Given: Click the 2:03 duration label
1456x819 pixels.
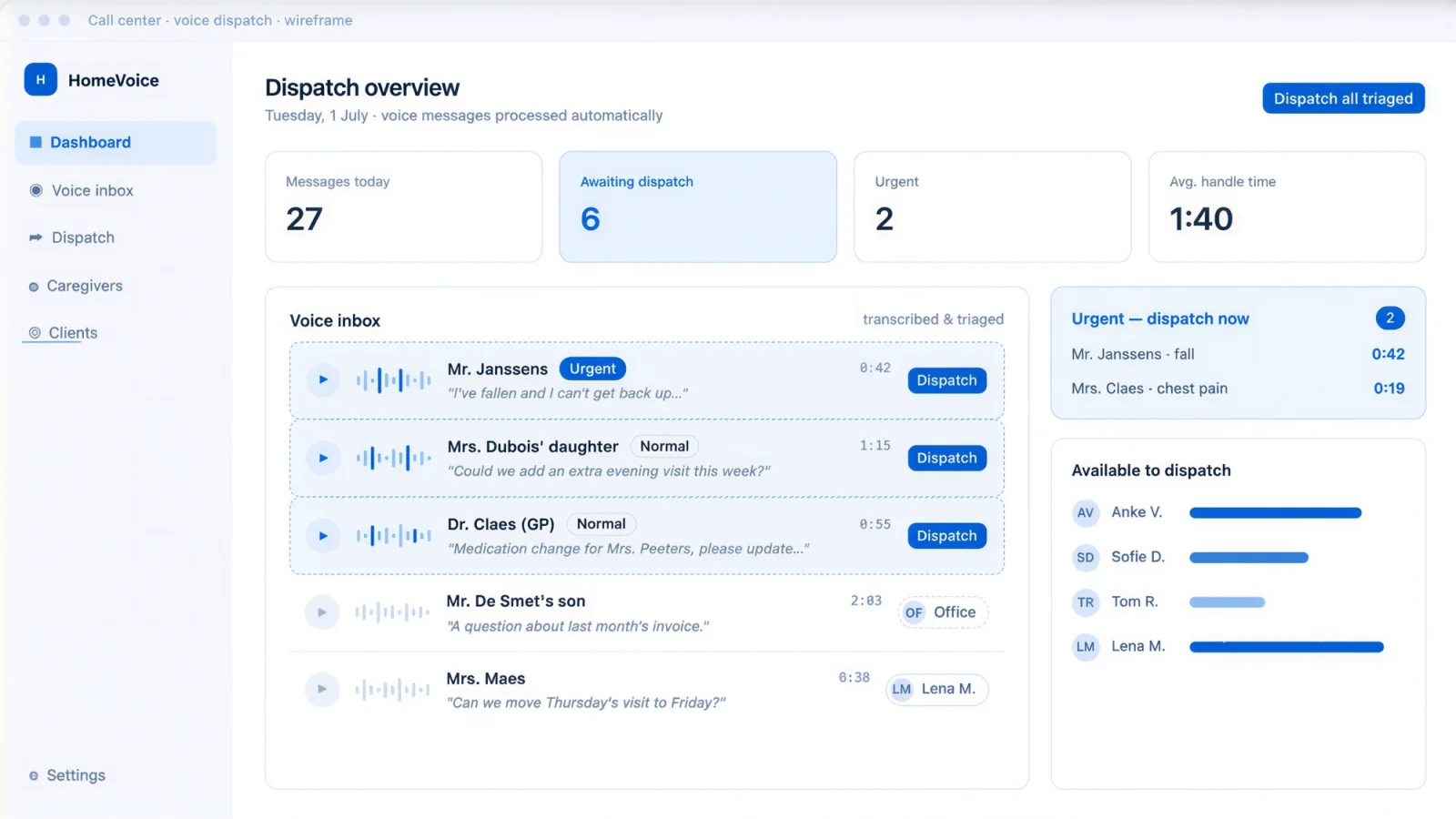Looking at the screenshot, I should click(866, 601).
